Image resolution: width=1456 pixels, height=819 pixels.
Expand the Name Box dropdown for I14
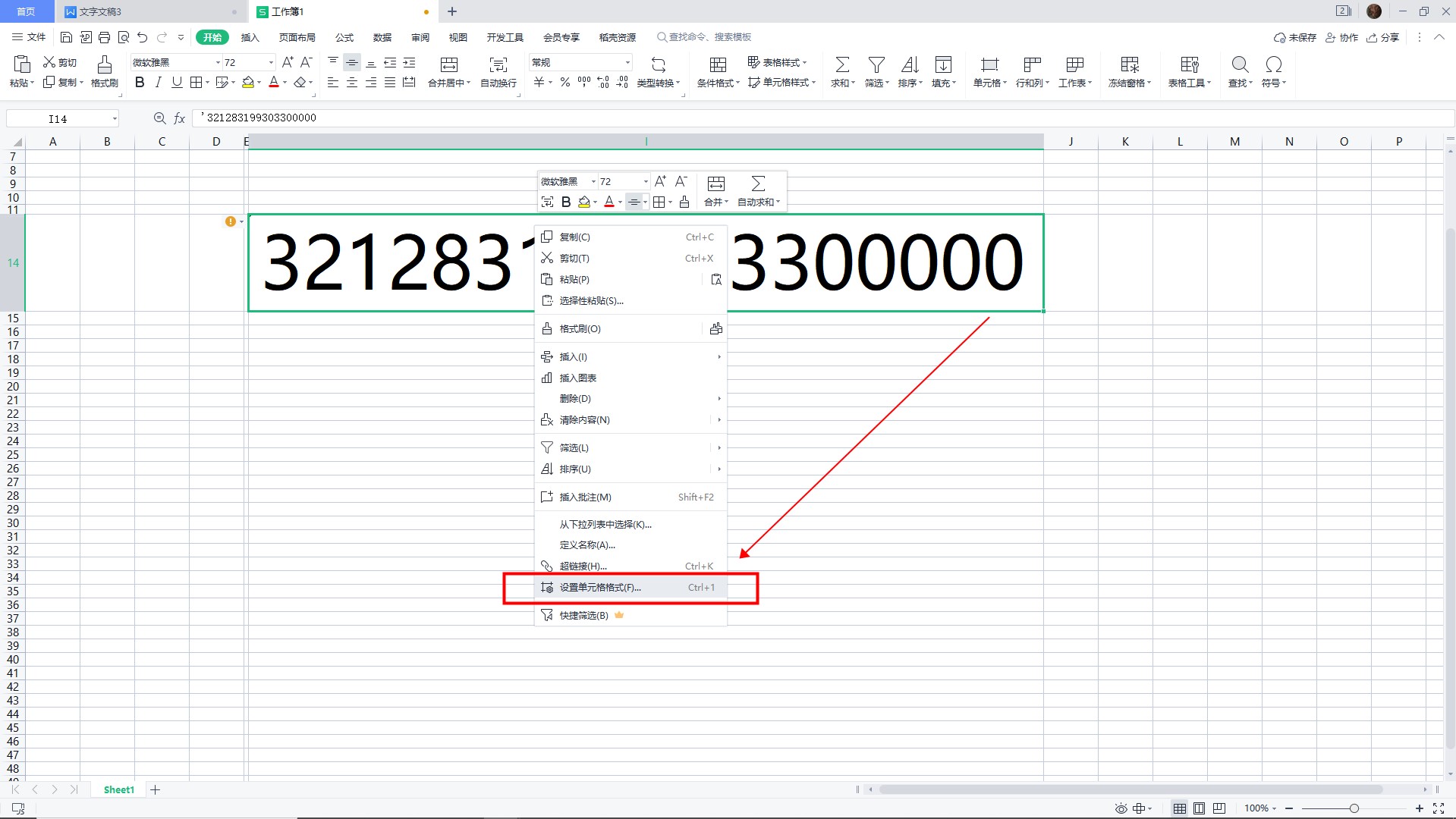pyautogui.click(x=115, y=118)
